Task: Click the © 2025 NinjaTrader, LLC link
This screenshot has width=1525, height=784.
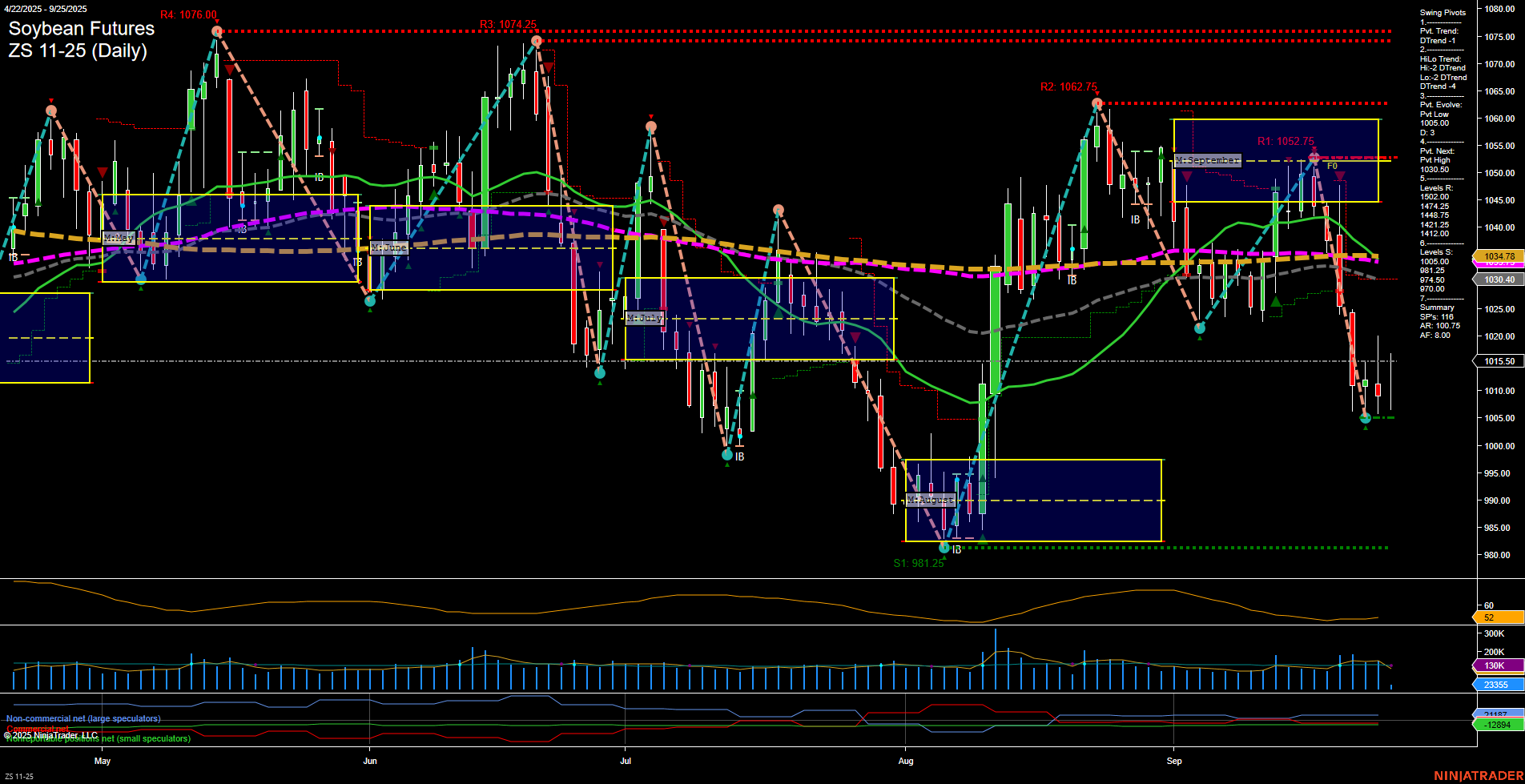Action: pos(51,733)
